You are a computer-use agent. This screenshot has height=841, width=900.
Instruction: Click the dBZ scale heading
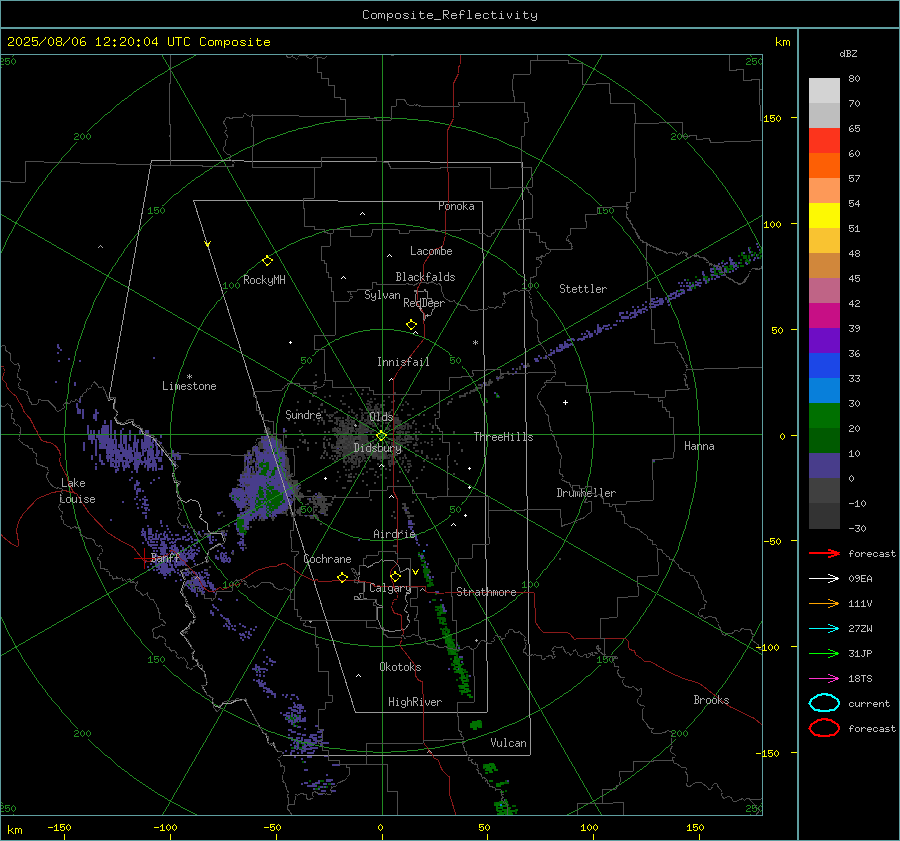pyautogui.click(x=848, y=53)
